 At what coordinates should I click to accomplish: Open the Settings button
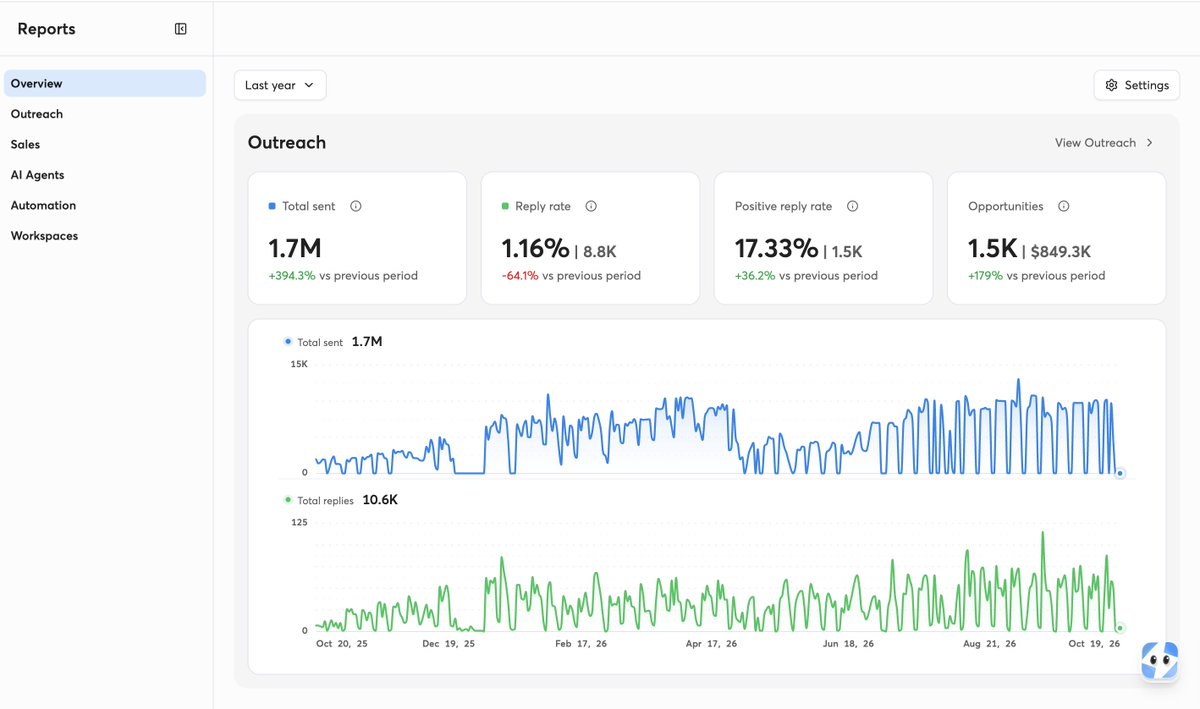1137,85
